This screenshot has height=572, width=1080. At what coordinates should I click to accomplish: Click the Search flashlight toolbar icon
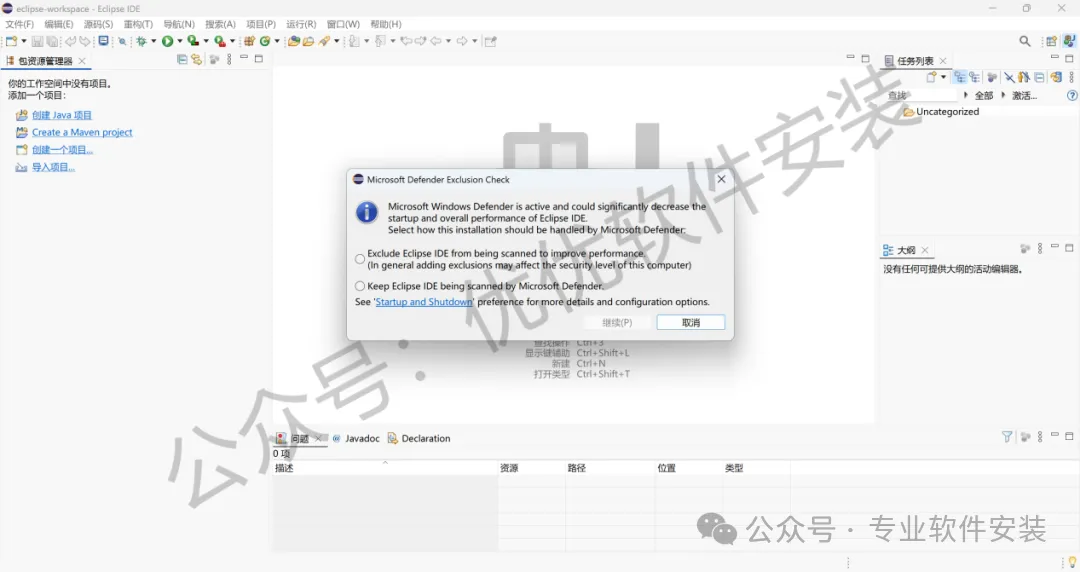[324, 41]
